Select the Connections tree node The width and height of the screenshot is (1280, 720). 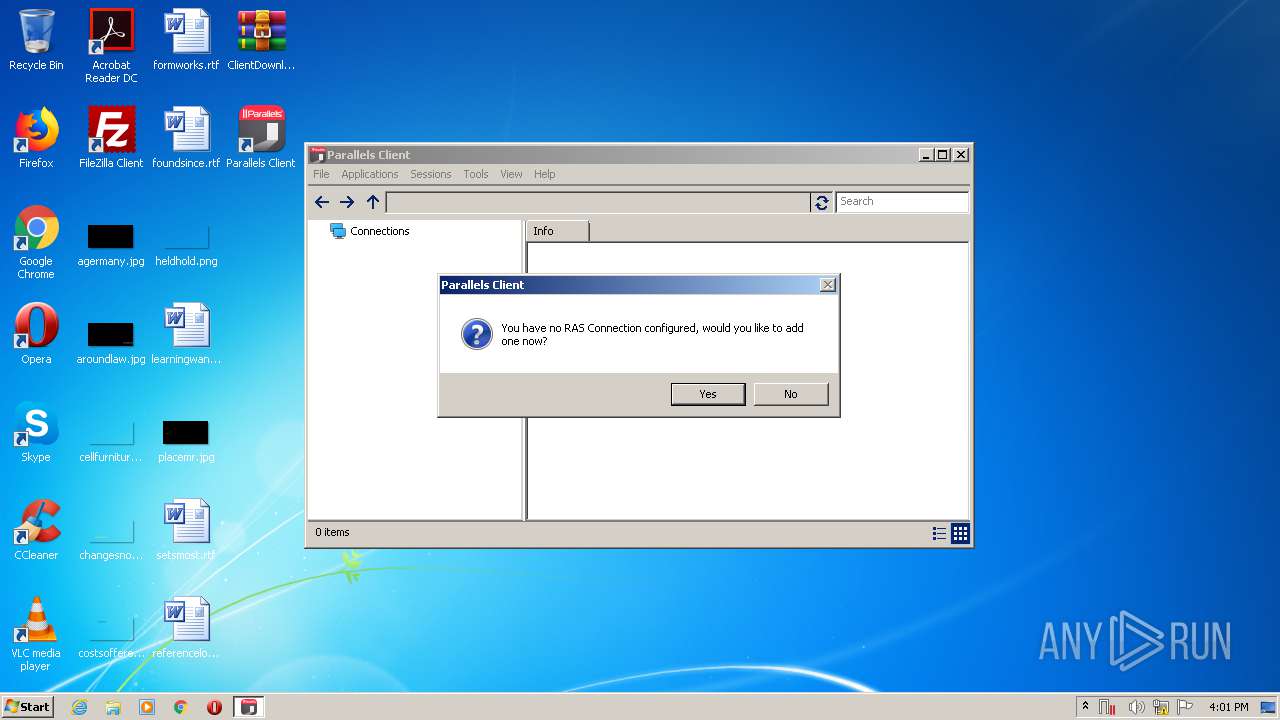pyautogui.click(x=370, y=231)
